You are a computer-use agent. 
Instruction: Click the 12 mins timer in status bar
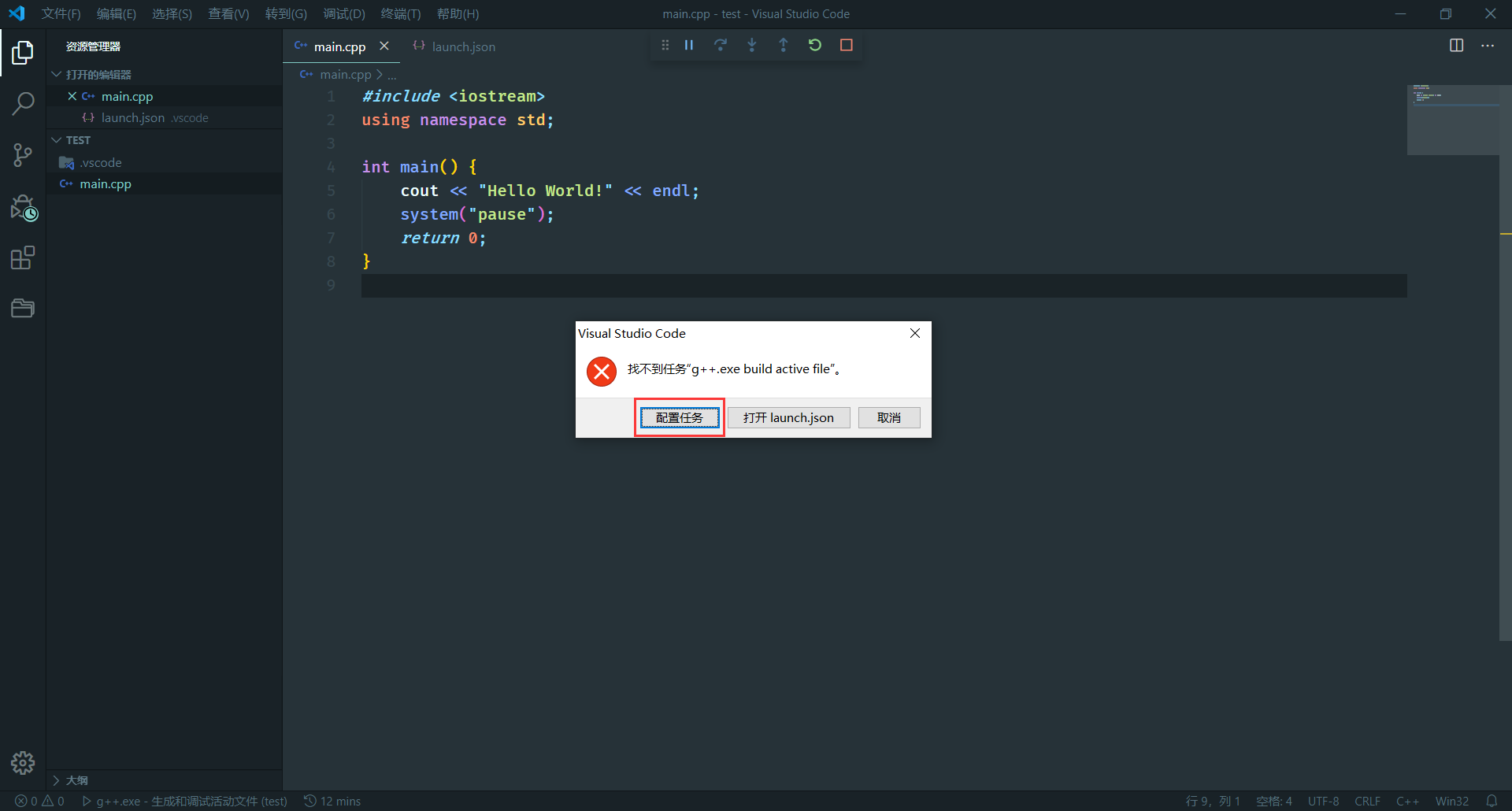332,801
